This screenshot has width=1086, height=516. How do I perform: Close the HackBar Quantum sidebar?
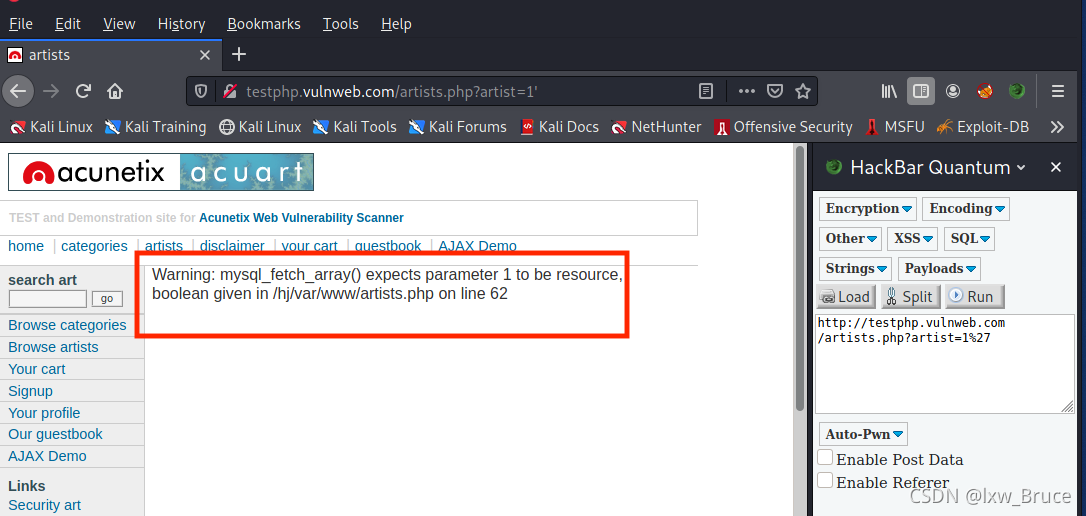click(1056, 167)
